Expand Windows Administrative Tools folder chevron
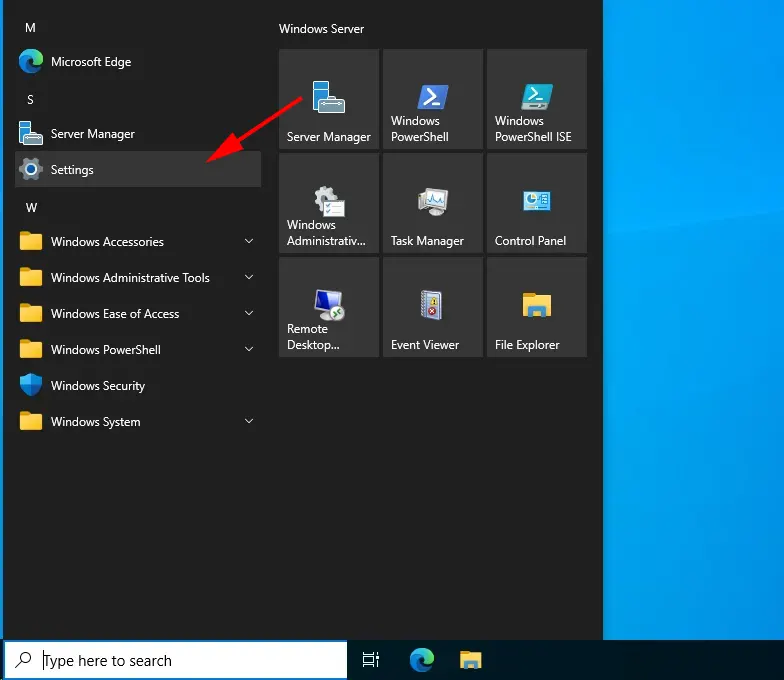This screenshot has height=680, width=784. click(x=248, y=277)
